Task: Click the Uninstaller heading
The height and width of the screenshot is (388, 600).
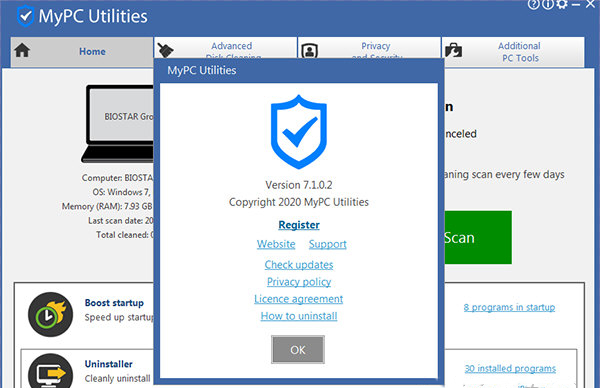Action: [109, 364]
